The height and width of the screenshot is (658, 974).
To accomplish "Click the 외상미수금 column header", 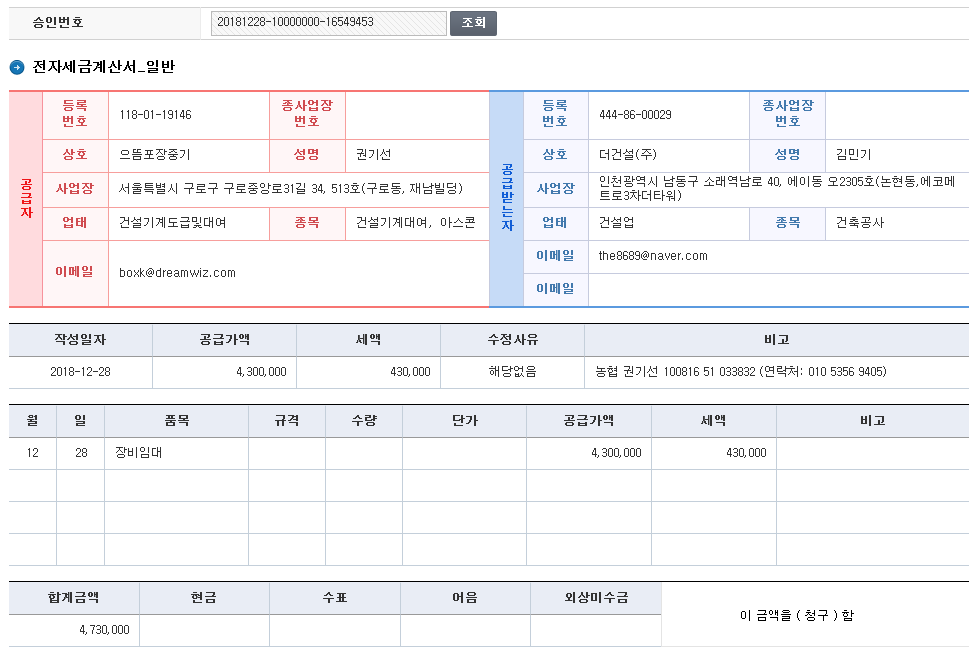I will click(x=596, y=598).
